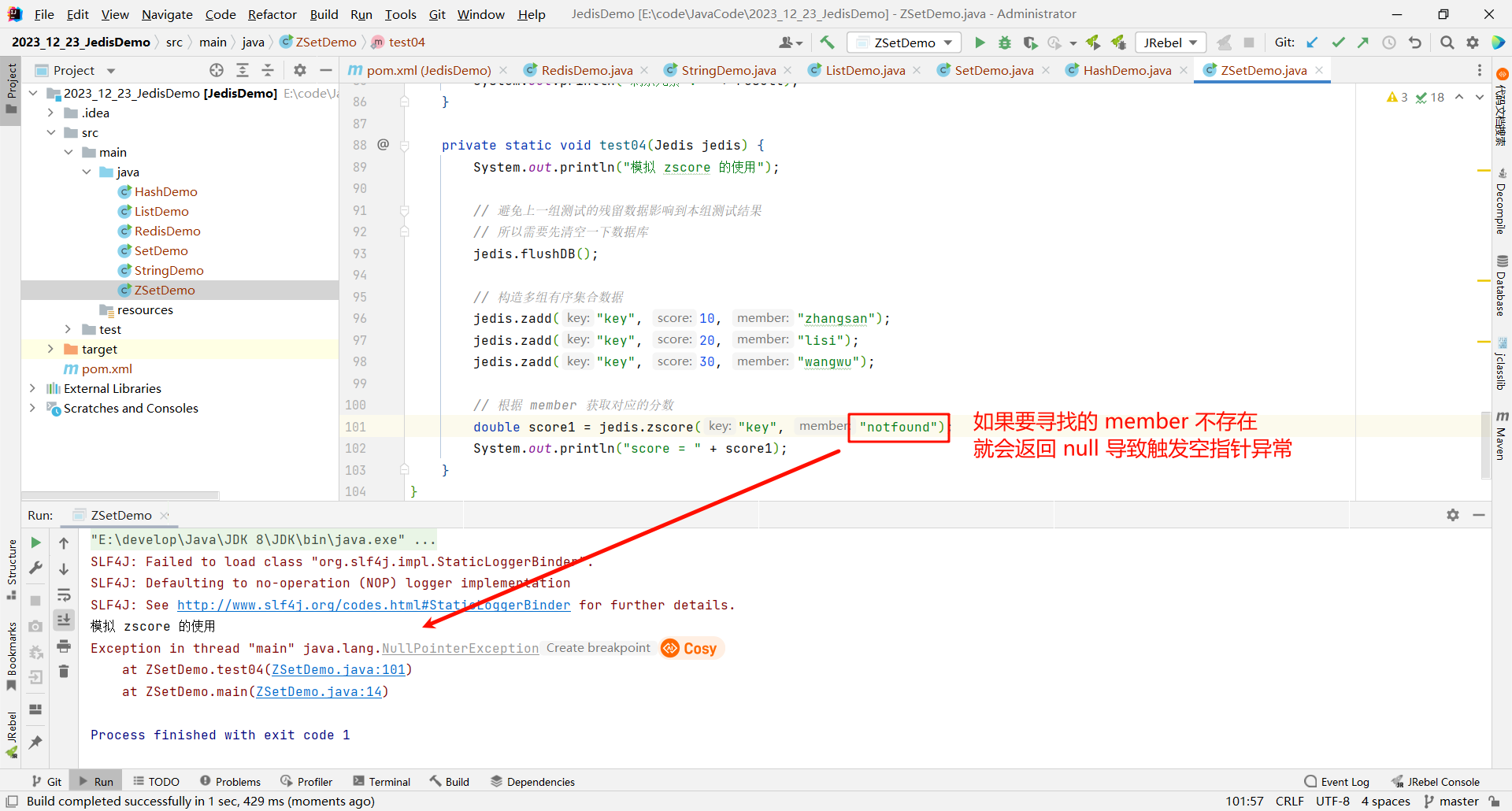Click the Create breakpoint hint
Screen dimensions: 1512x811
pyautogui.click(x=598, y=647)
